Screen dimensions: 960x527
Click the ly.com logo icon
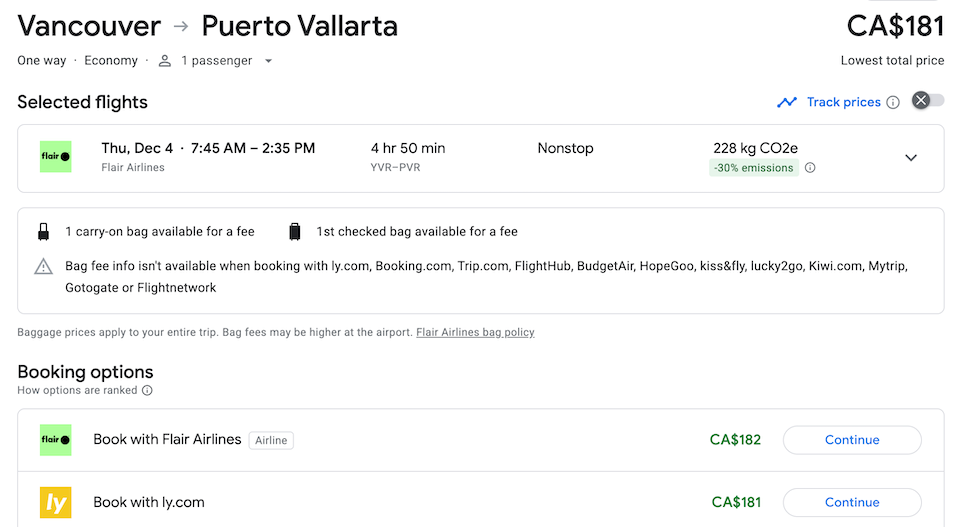click(56, 502)
